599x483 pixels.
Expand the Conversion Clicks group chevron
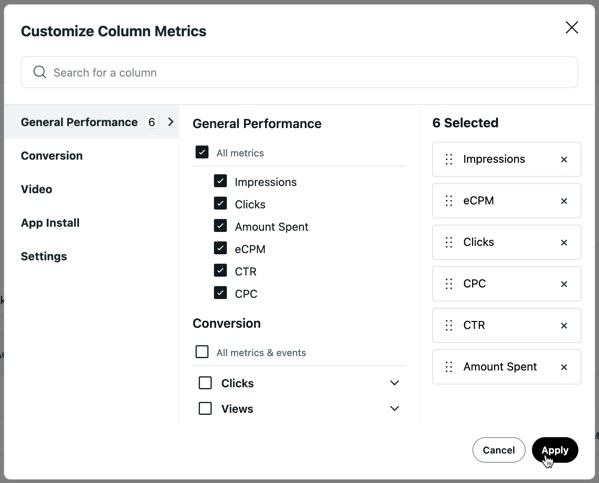394,383
